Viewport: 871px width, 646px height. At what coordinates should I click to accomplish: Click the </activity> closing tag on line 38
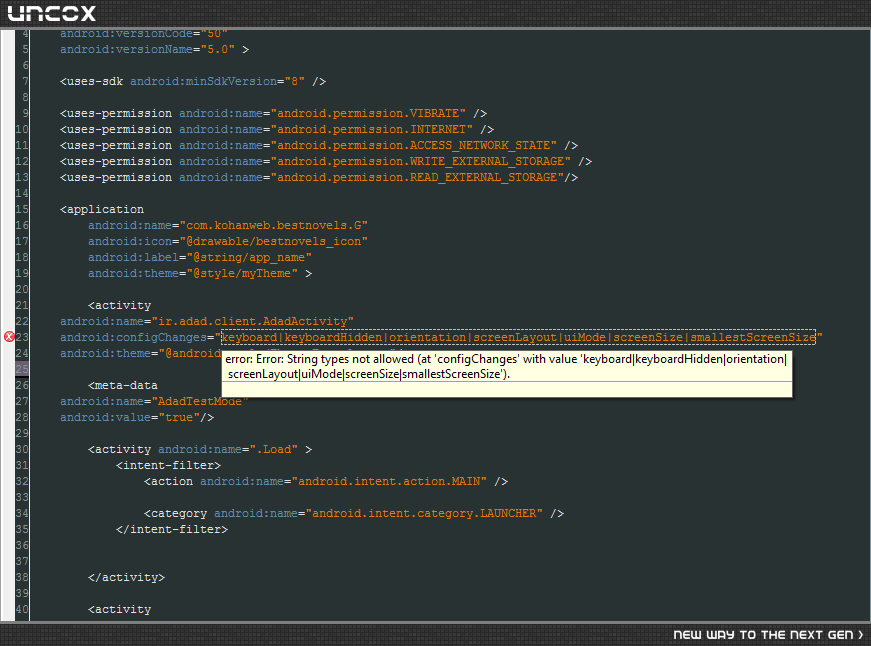[126, 578]
